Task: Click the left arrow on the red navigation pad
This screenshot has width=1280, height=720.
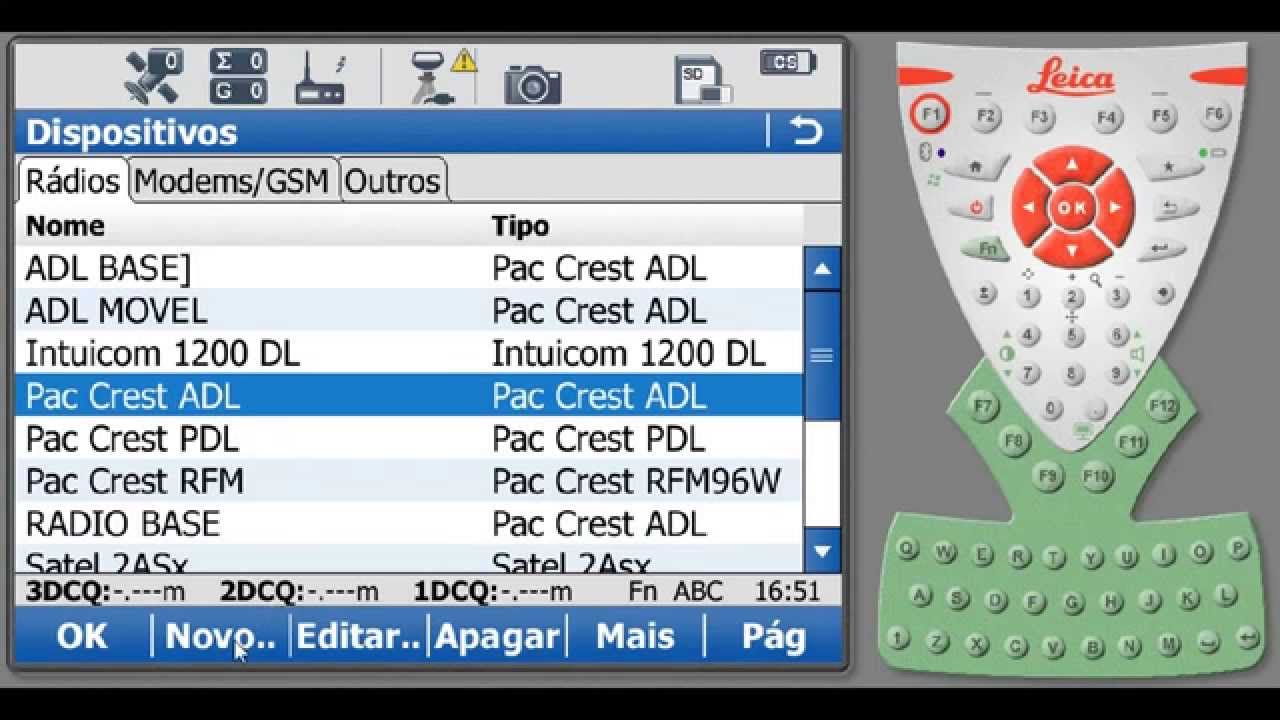Action: [x=1029, y=208]
